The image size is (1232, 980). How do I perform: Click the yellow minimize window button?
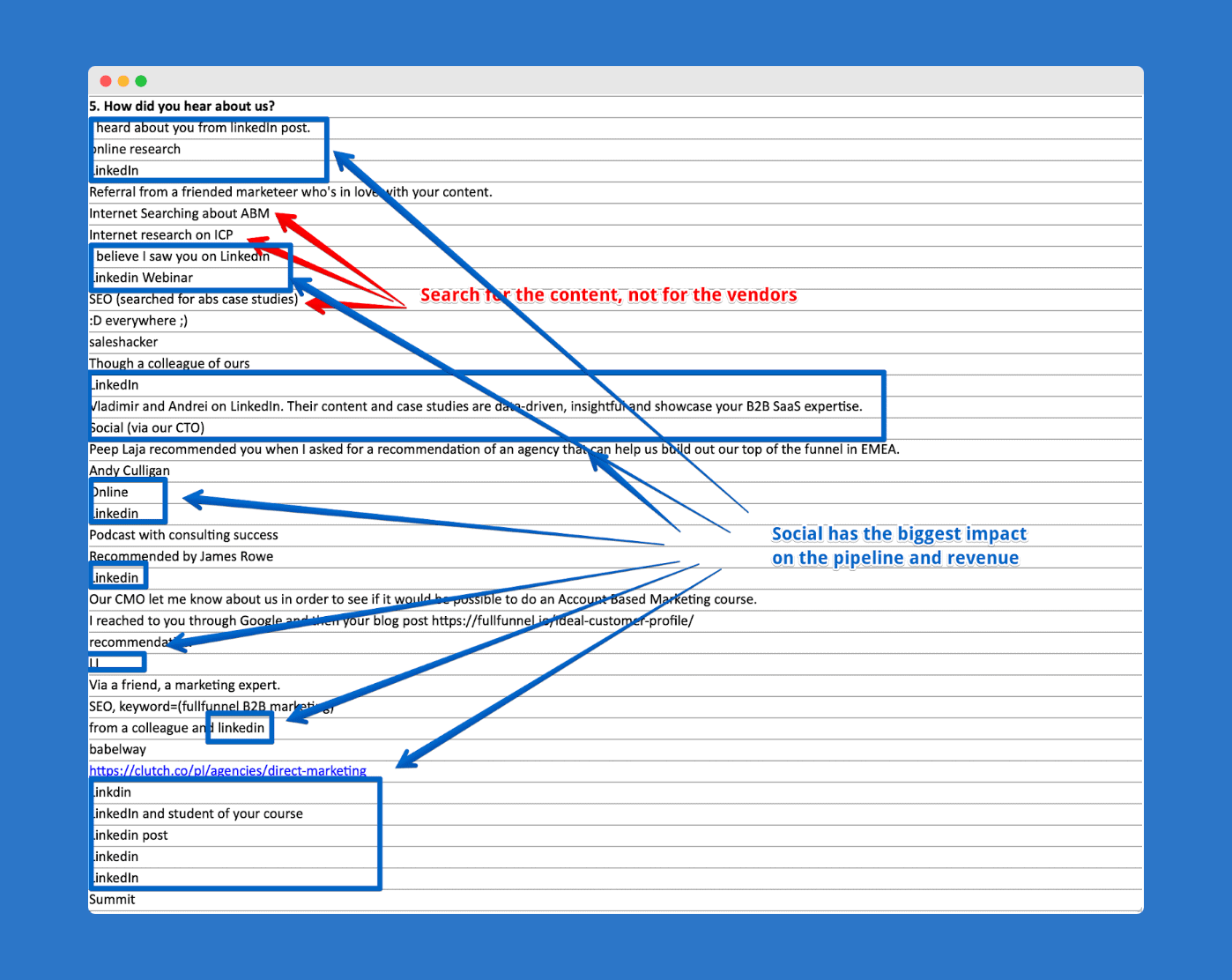click(122, 80)
